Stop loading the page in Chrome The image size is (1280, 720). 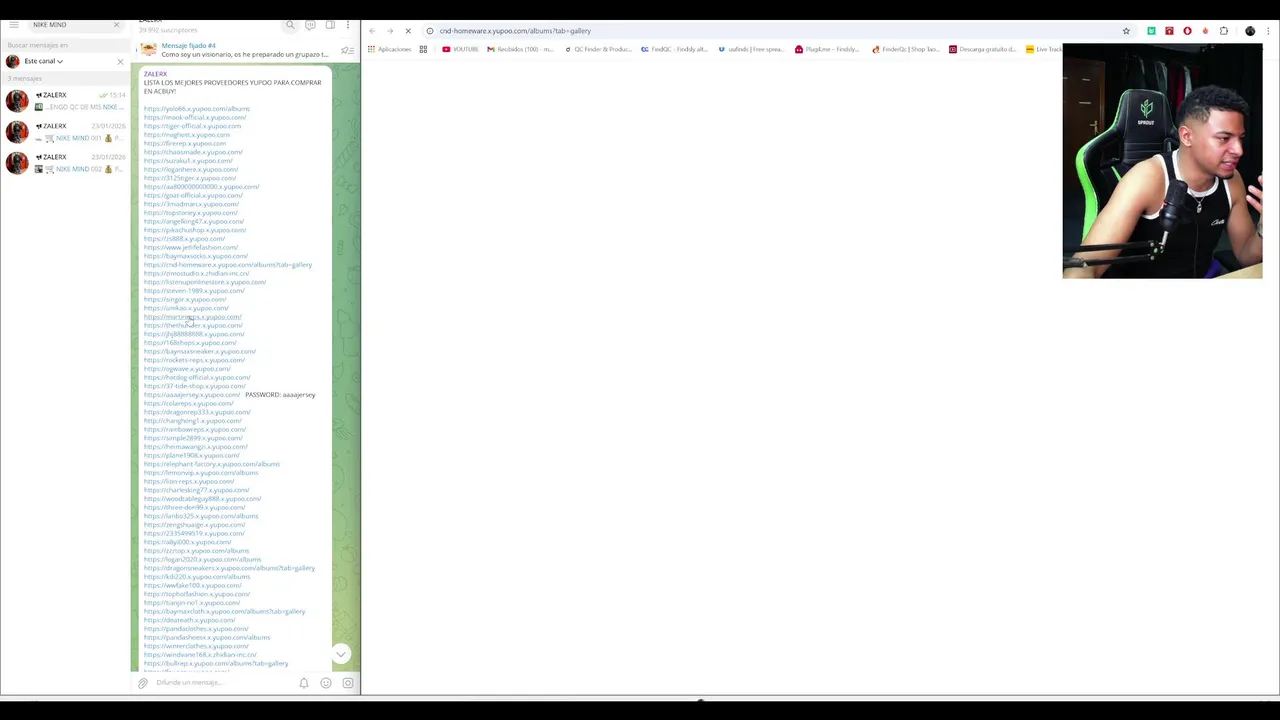click(x=408, y=31)
